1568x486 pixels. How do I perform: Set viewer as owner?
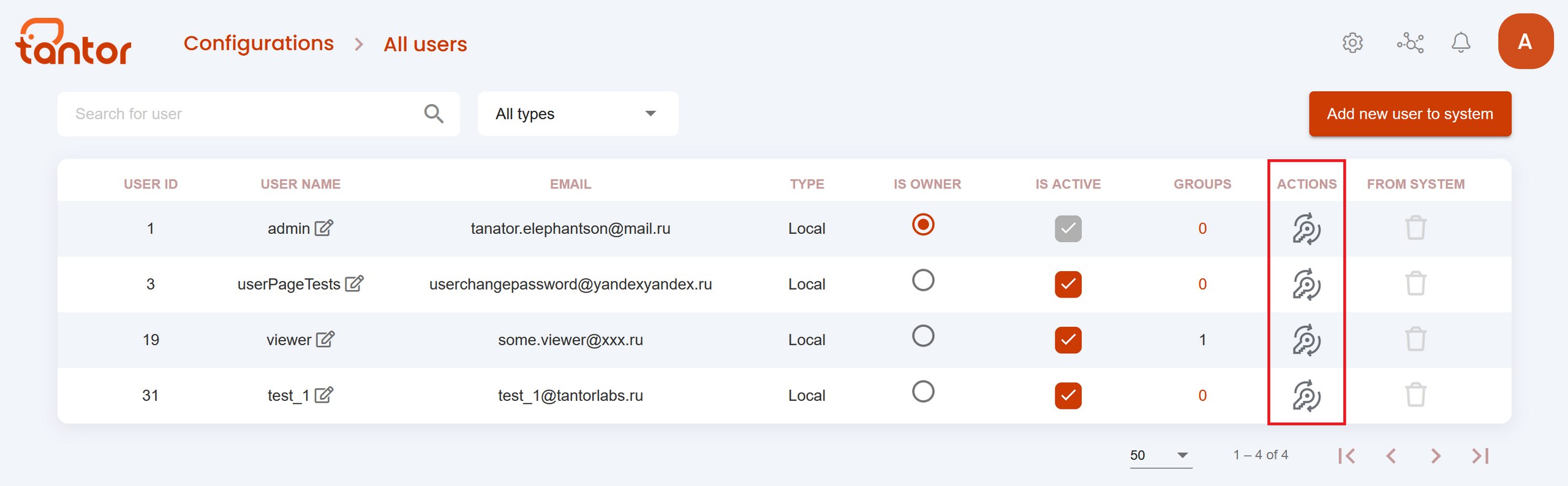923,336
